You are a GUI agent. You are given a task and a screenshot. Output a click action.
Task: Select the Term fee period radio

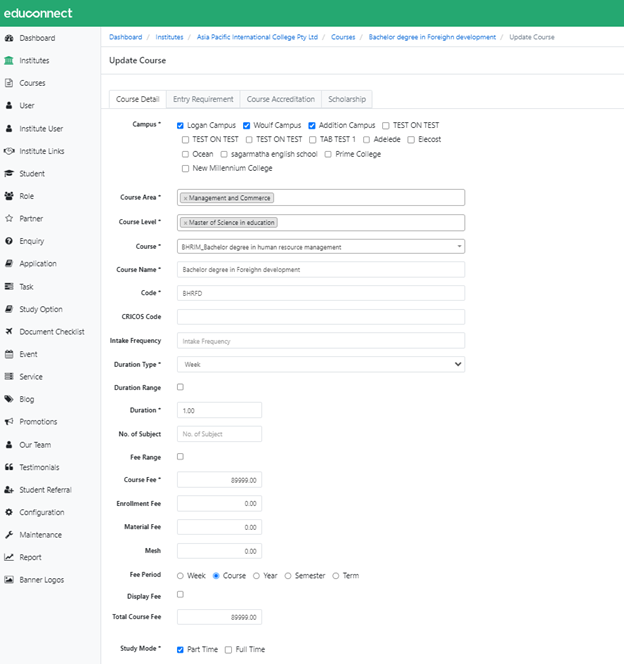coord(336,576)
